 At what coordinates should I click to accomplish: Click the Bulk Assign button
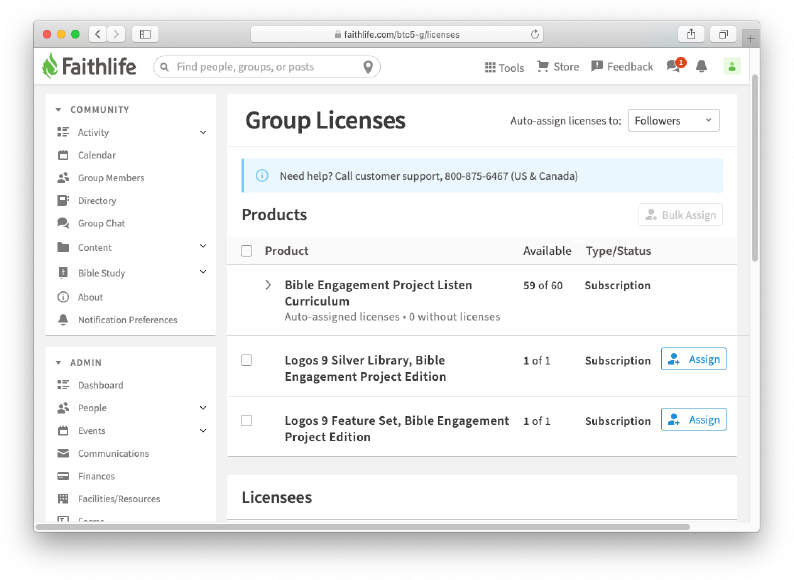pos(681,215)
